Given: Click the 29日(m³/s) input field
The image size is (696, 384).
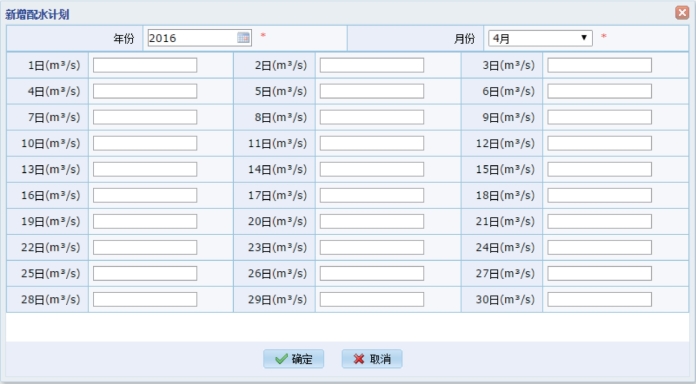Looking at the screenshot, I should click(372, 299).
